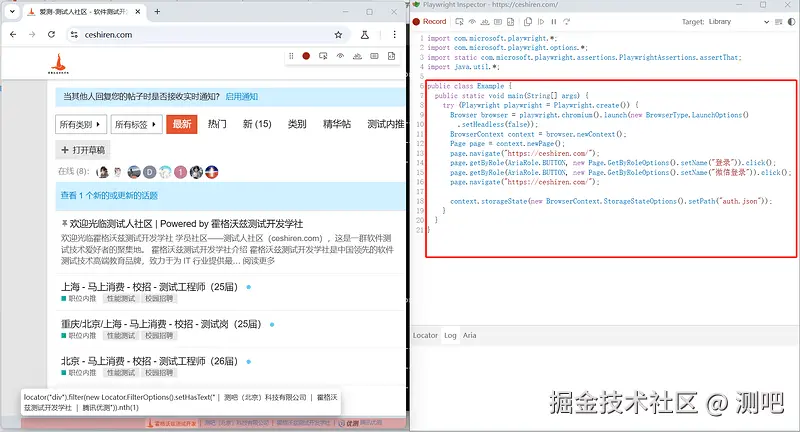Click the pink 1 user avatar

coord(181,172)
